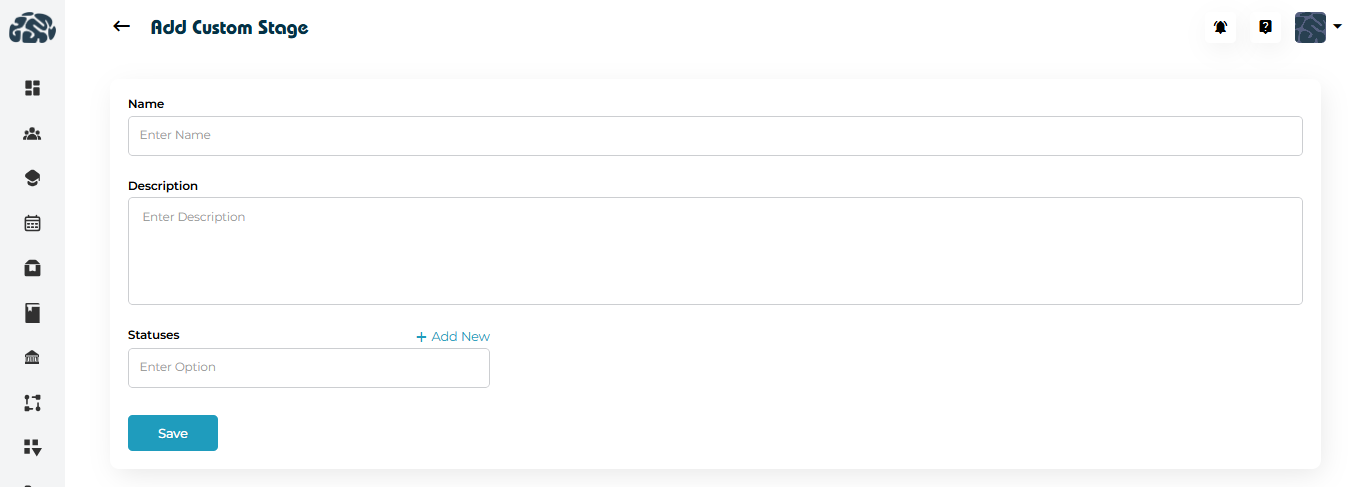Open the calendar sidebar icon
Screen dimensions: 1363x487
[x=32, y=223]
